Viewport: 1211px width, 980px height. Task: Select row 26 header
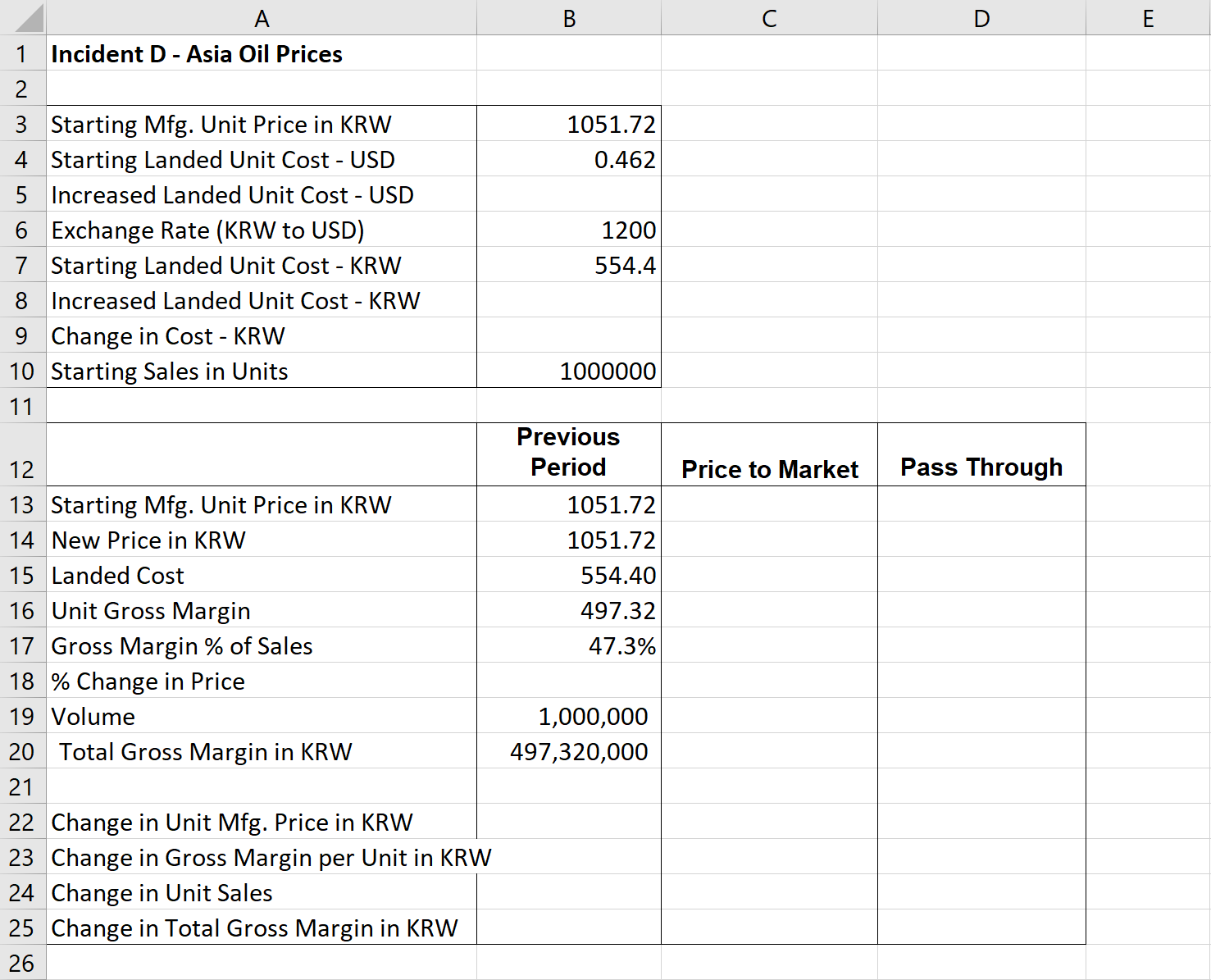coord(23,963)
